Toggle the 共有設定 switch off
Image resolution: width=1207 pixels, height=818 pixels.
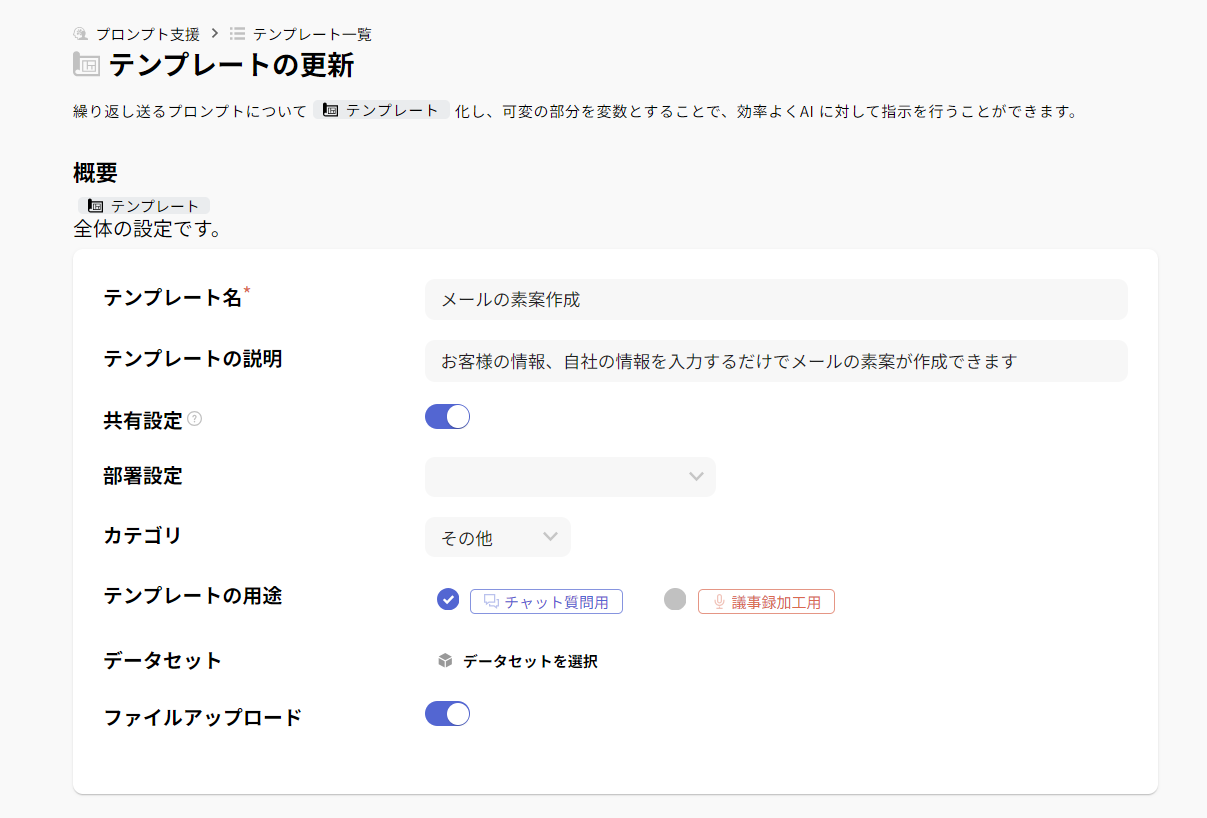coord(447,417)
